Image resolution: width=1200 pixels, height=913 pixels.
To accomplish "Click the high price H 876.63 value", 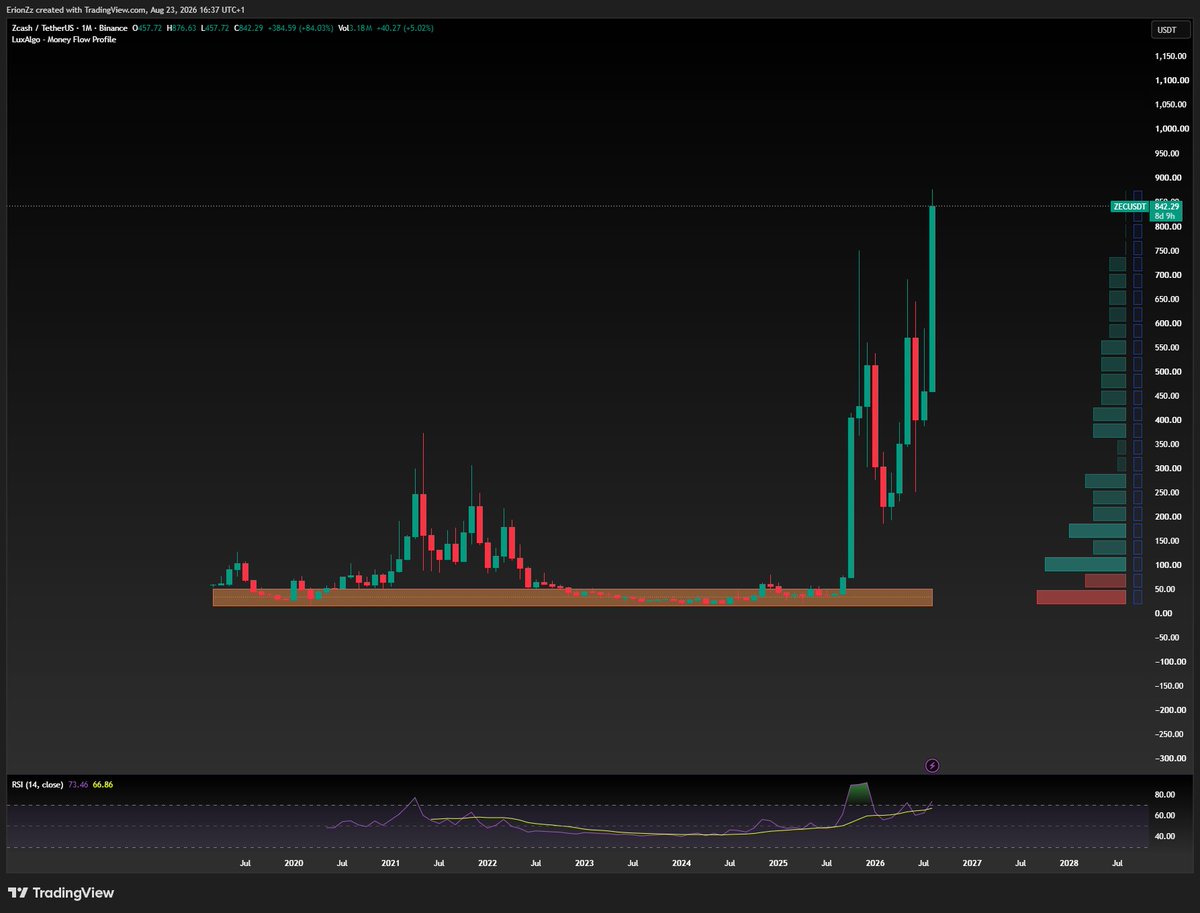I will [179, 28].
